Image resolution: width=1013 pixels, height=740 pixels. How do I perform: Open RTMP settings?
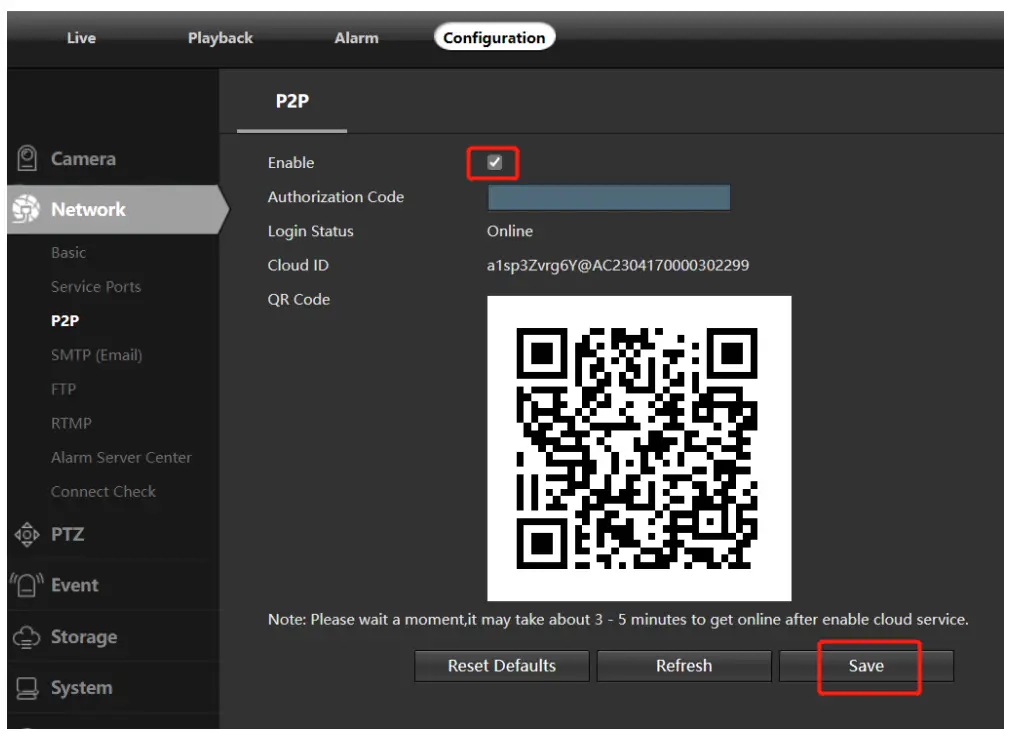(x=72, y=424)
